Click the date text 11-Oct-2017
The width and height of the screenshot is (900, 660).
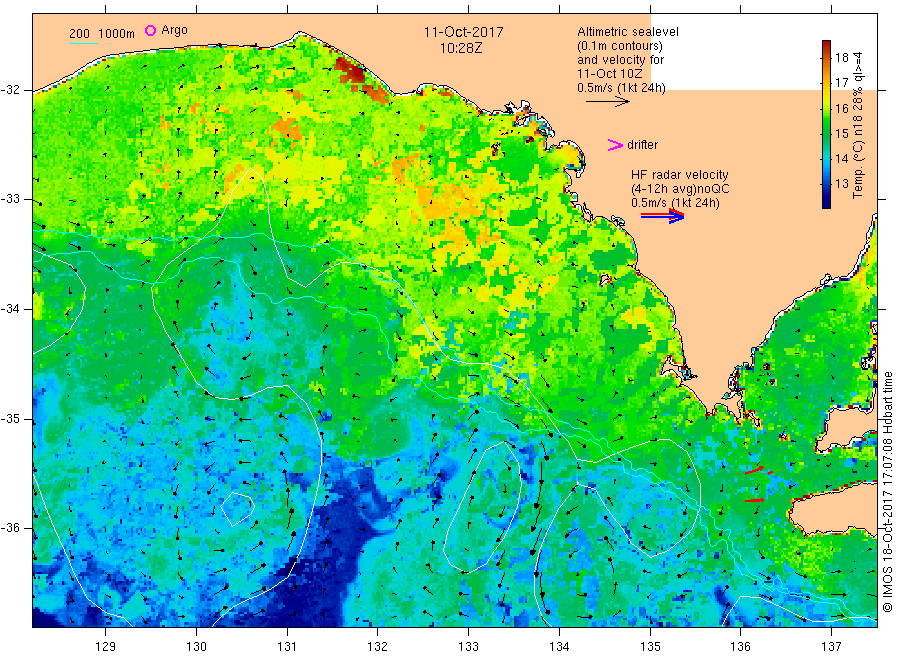(x=463, y=32)
